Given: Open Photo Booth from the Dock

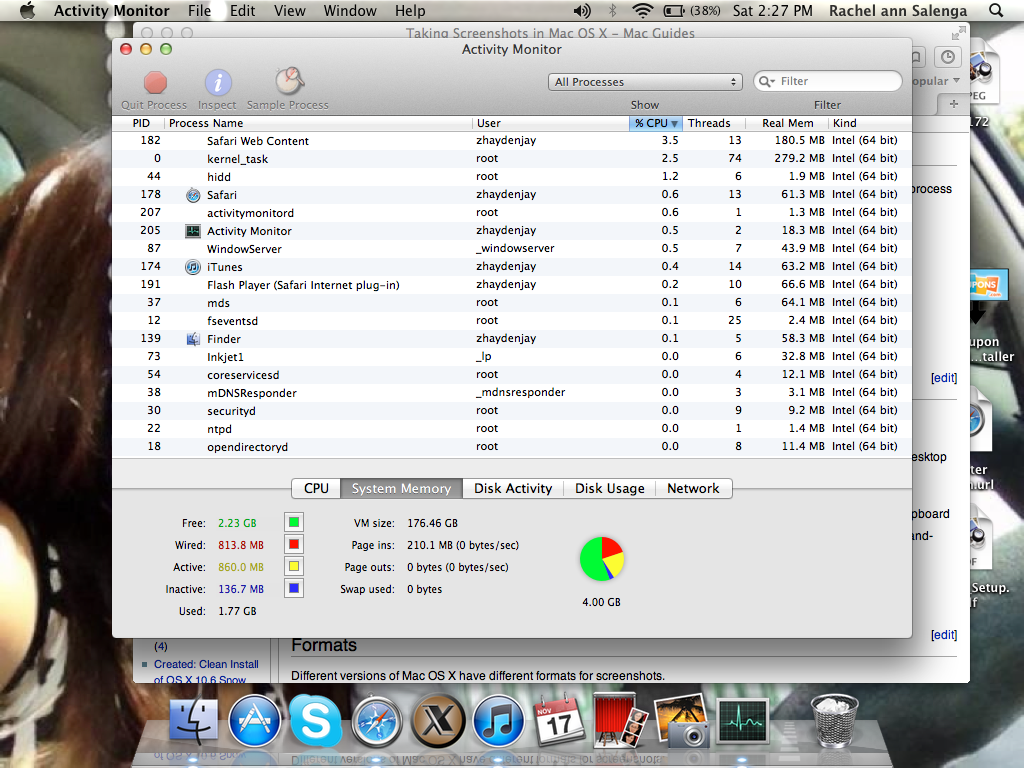Looking at the screenshot, I should [x=618, y=720].
